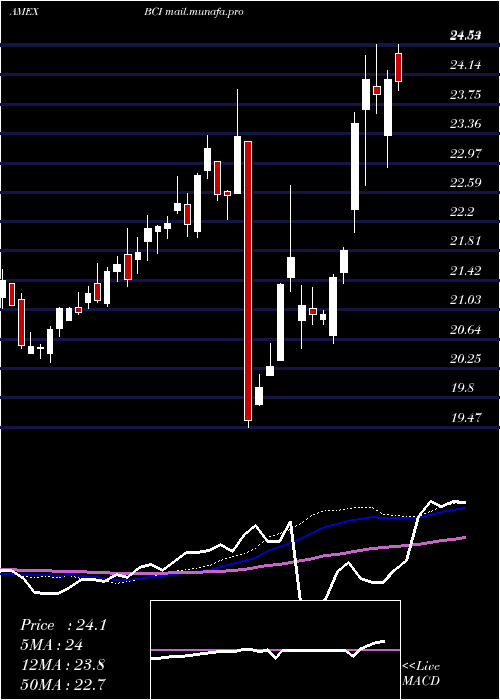Select the 19.47 price axis label
This screenshot has height=700, width=500.
click(465, 418)
